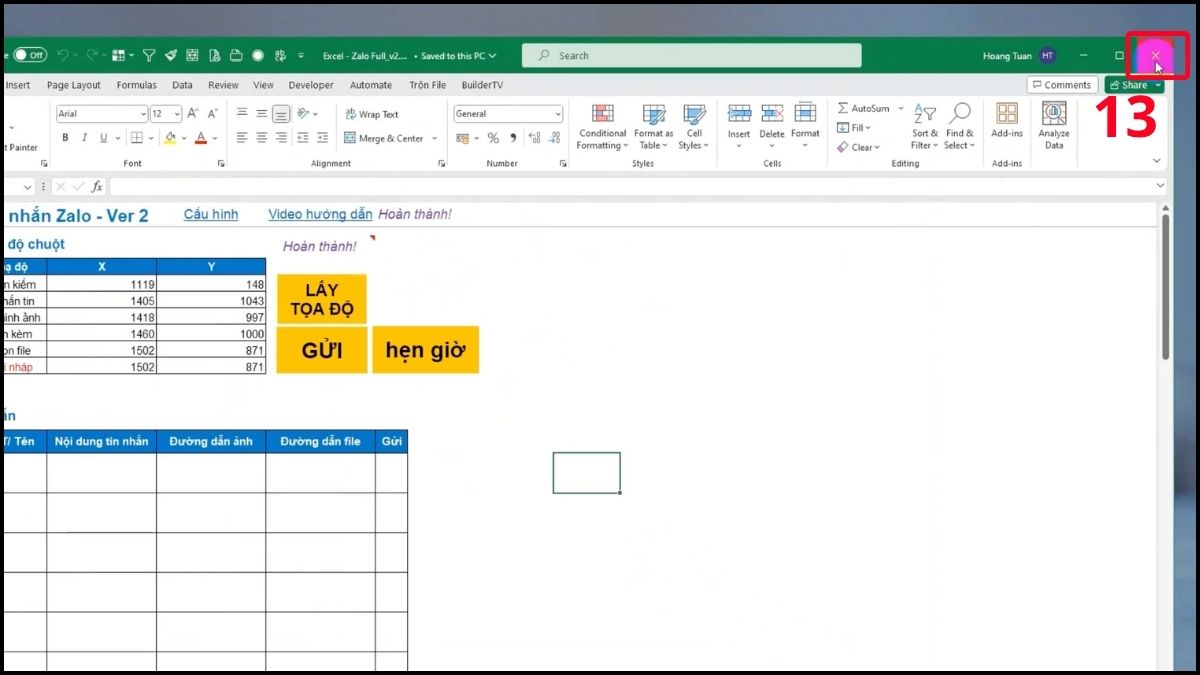Screen dimensions: 1200x675
Task: Open the Page Layout tab
Action: pos(74,86)
